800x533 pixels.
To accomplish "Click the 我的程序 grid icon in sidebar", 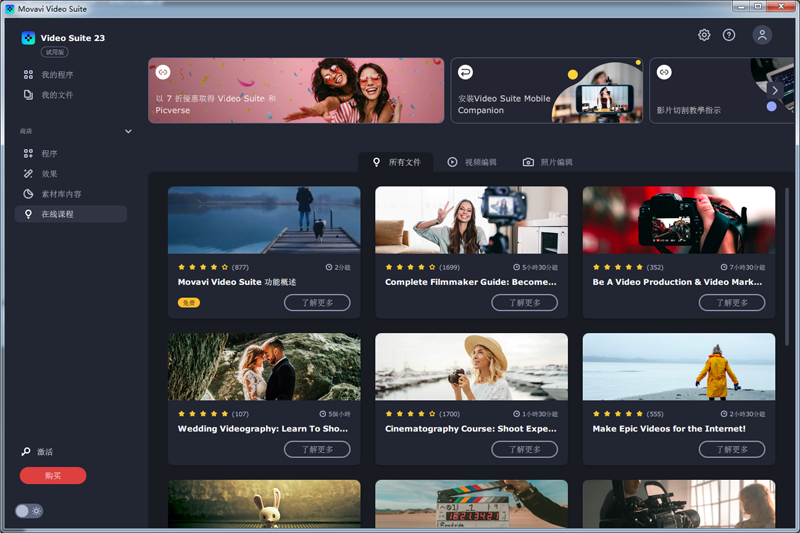I will [x=28, y=75].
